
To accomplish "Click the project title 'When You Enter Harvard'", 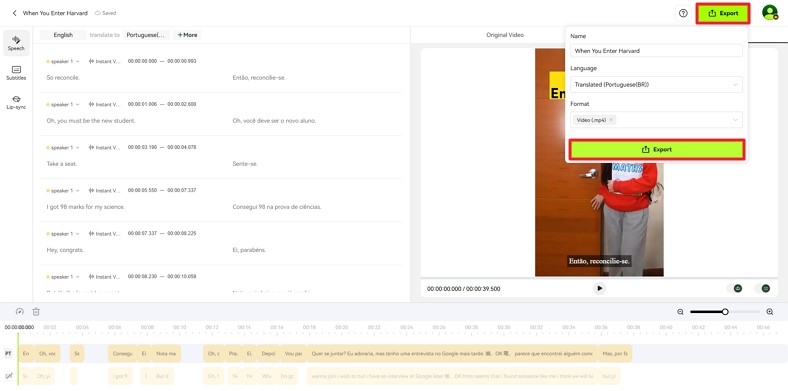I will point(55,13).
